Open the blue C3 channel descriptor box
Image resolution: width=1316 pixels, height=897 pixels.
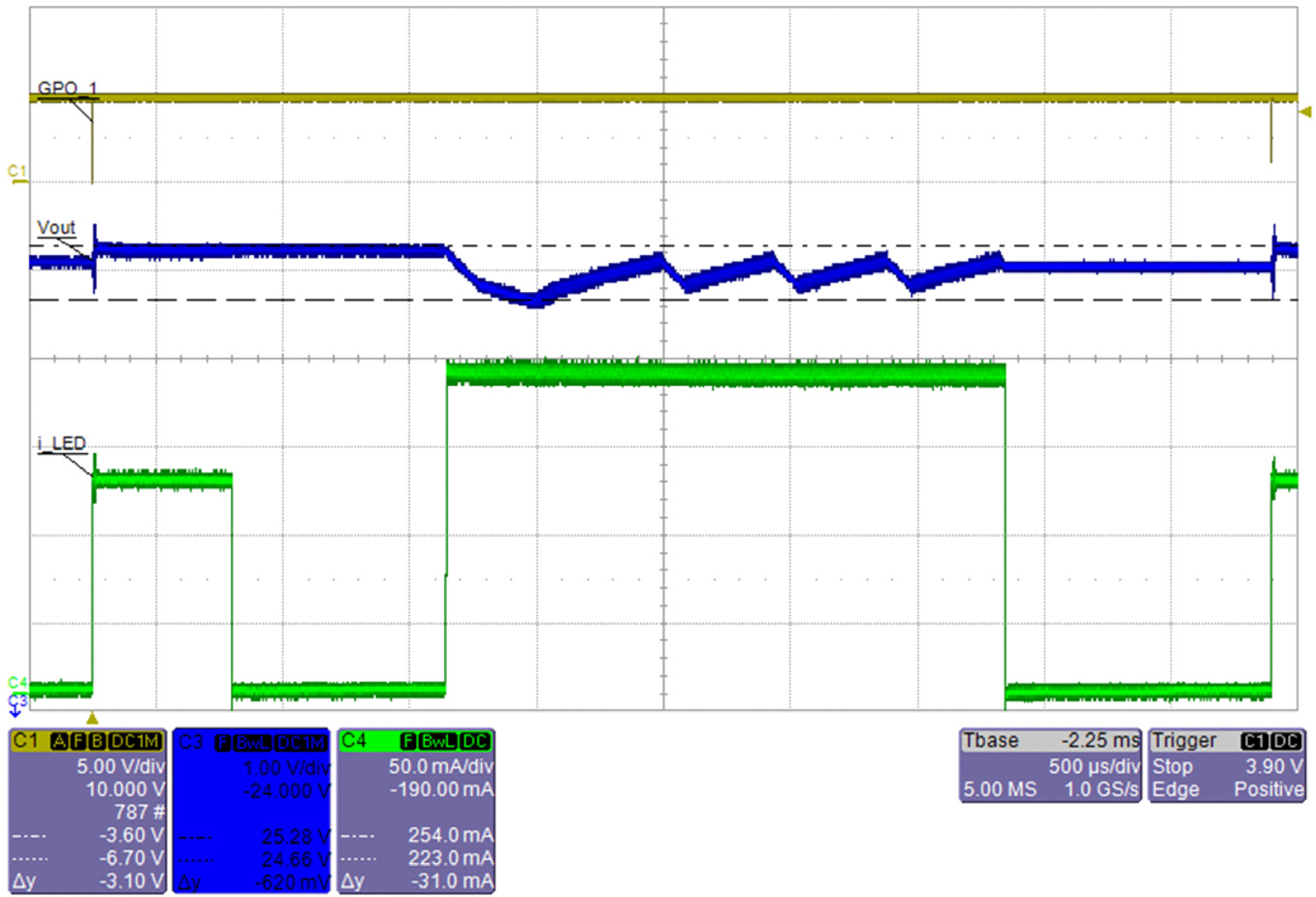(251, 811)
